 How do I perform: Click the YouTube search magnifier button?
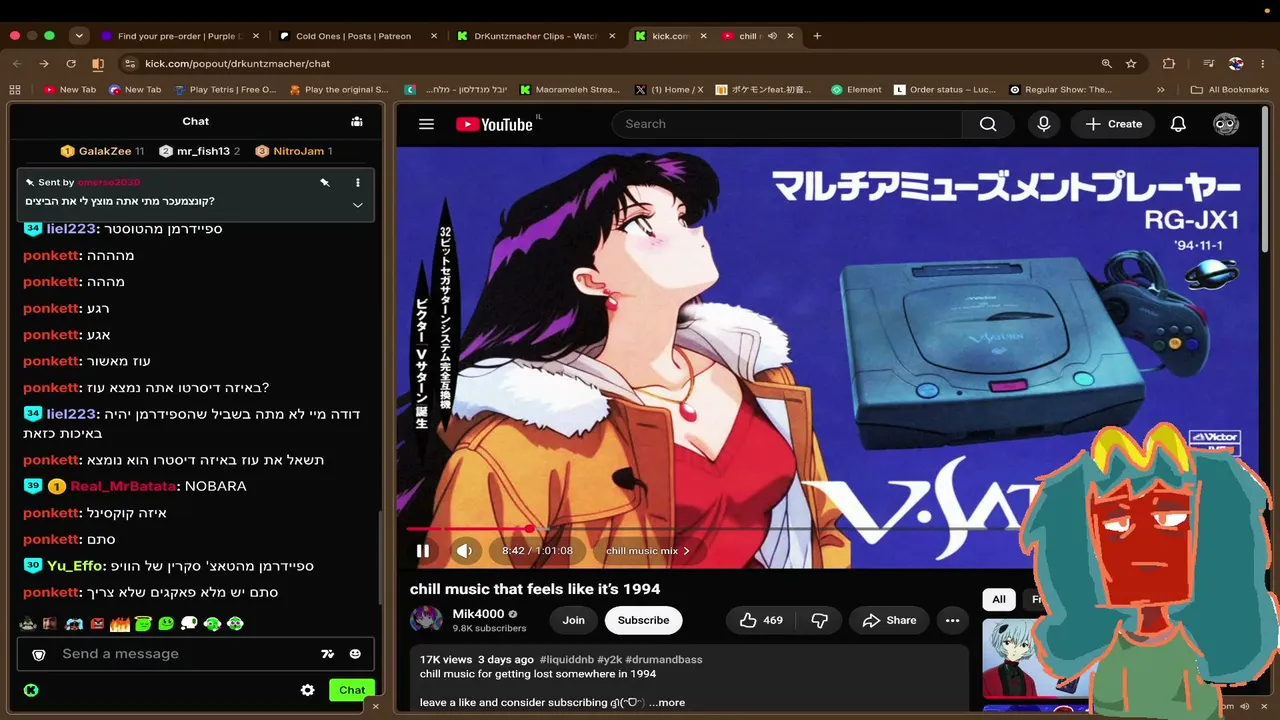(988, 124)
